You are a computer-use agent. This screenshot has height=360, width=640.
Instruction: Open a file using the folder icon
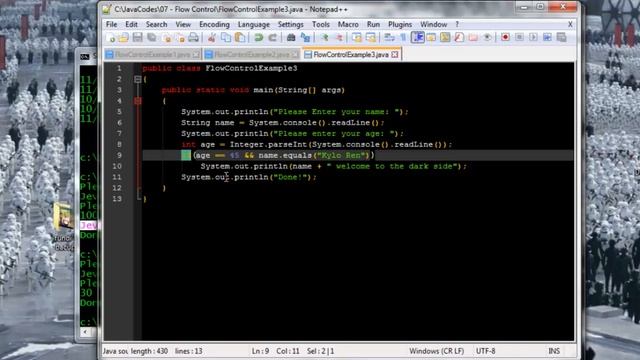point(124,38)
